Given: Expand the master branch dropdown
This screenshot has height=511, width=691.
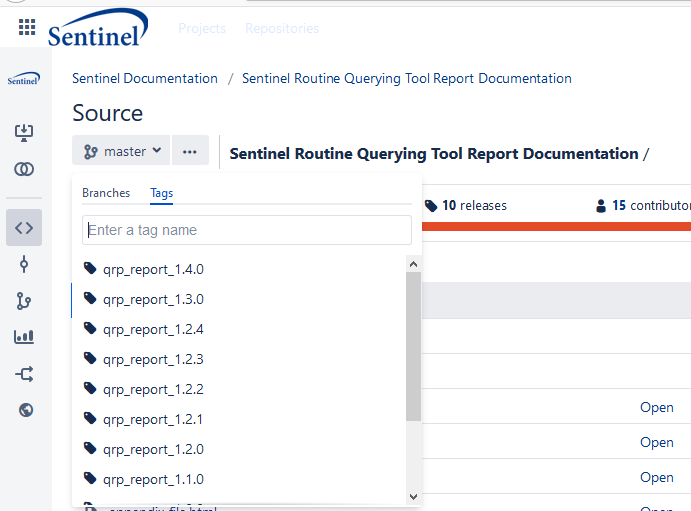Looking at the screenshot, I should click(x=121, y=152).
